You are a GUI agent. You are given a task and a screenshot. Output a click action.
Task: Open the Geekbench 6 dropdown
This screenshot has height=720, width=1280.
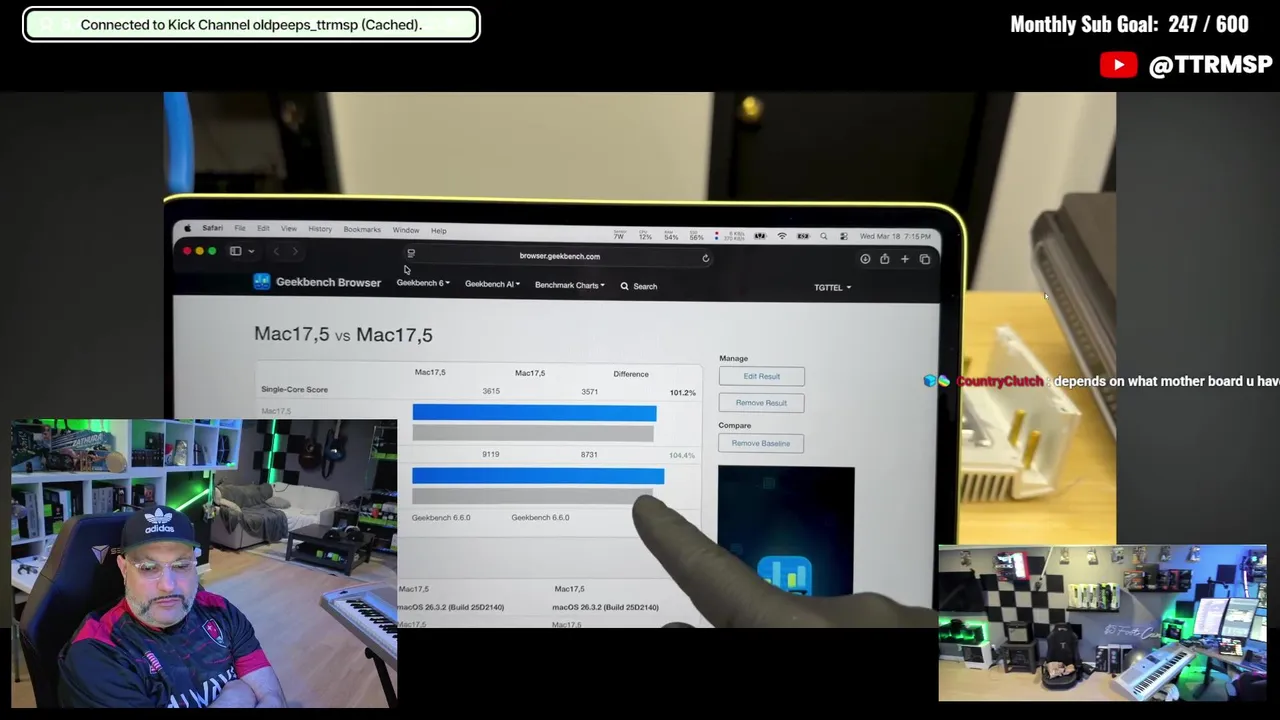coord(423,283)
